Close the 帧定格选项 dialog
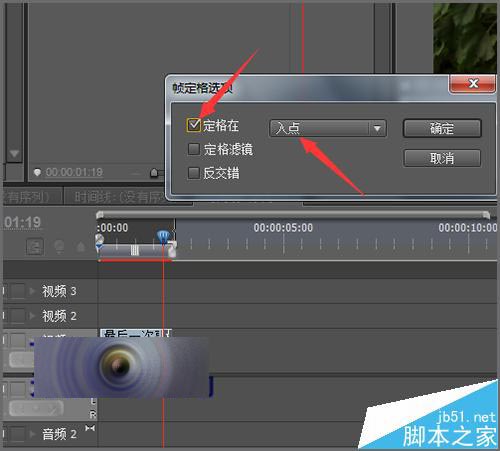 (x=473, y=83)
